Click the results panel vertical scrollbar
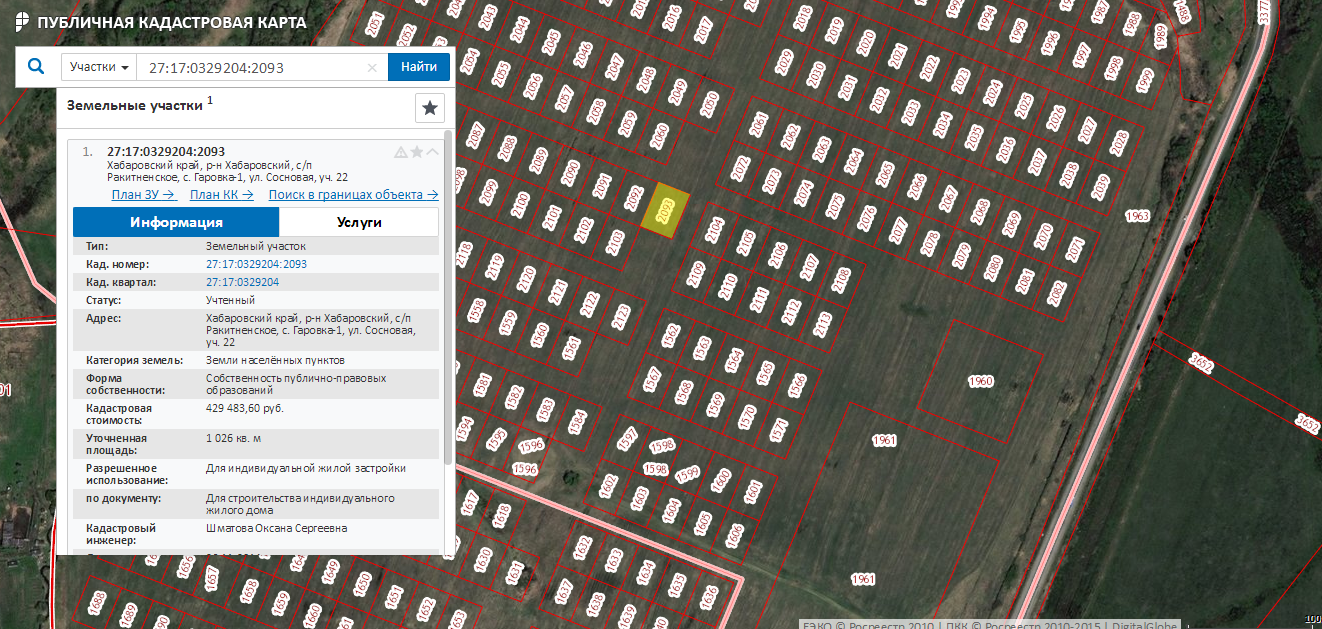 tap(447, 300)
